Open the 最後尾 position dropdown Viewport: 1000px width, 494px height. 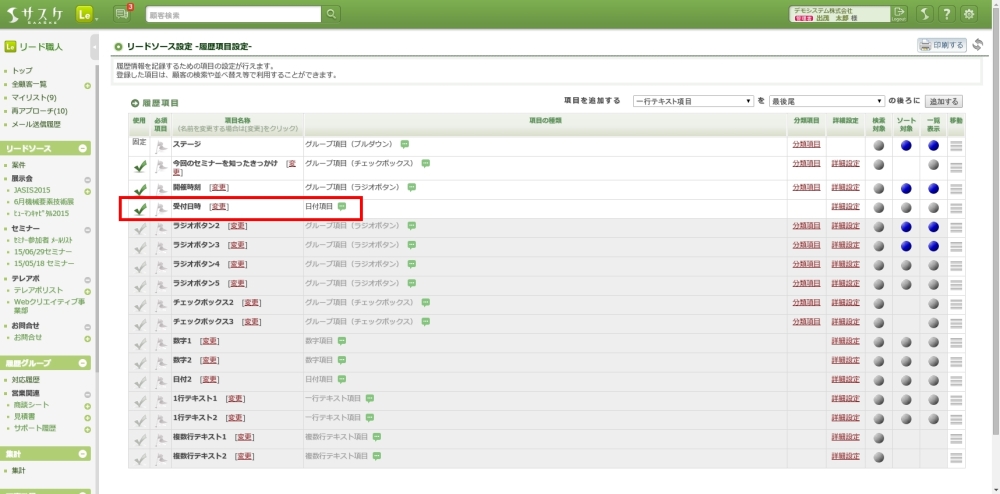coord(827,101)
